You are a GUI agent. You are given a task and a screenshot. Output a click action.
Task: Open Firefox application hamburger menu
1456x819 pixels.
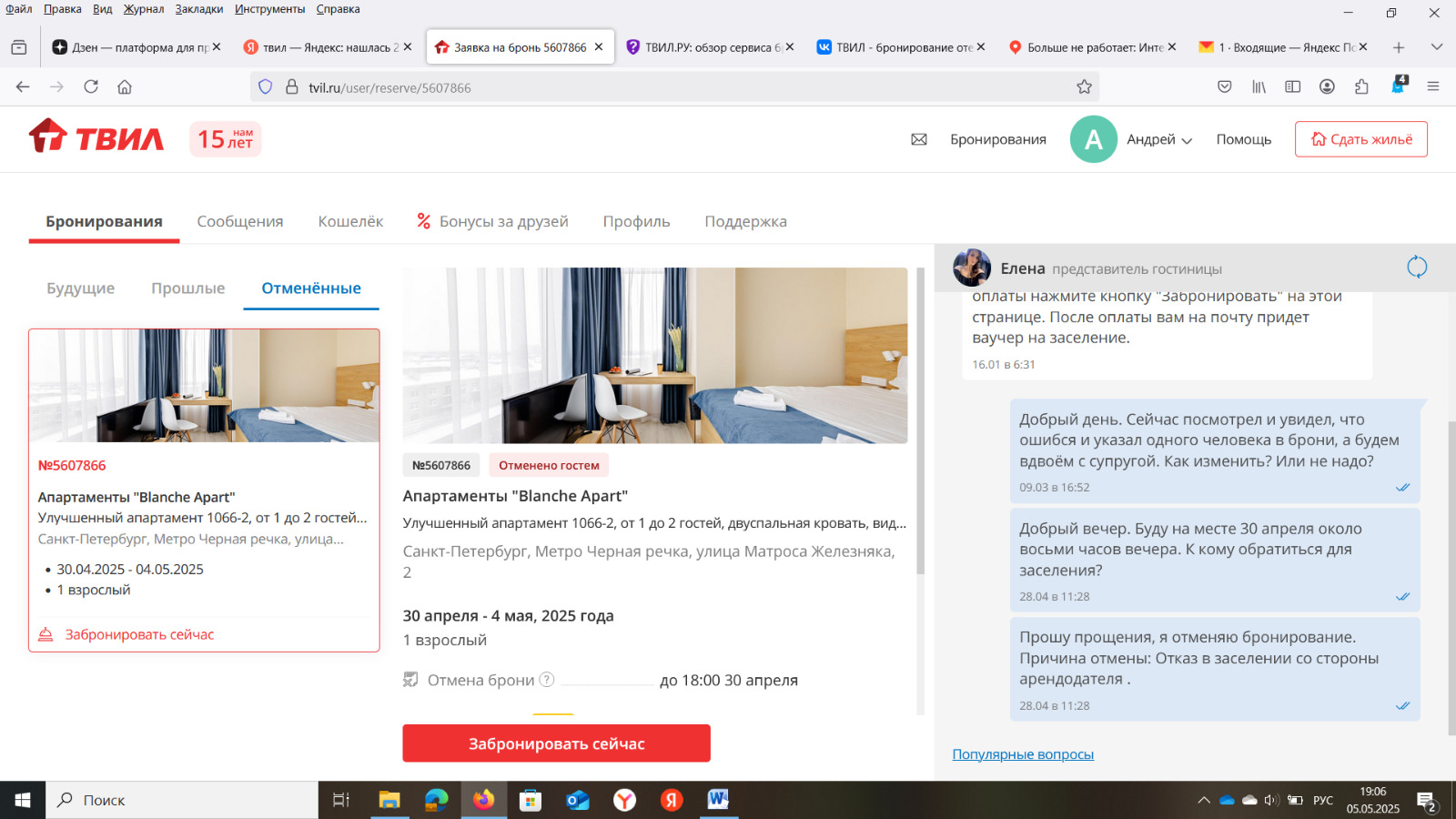[1433, 87]
